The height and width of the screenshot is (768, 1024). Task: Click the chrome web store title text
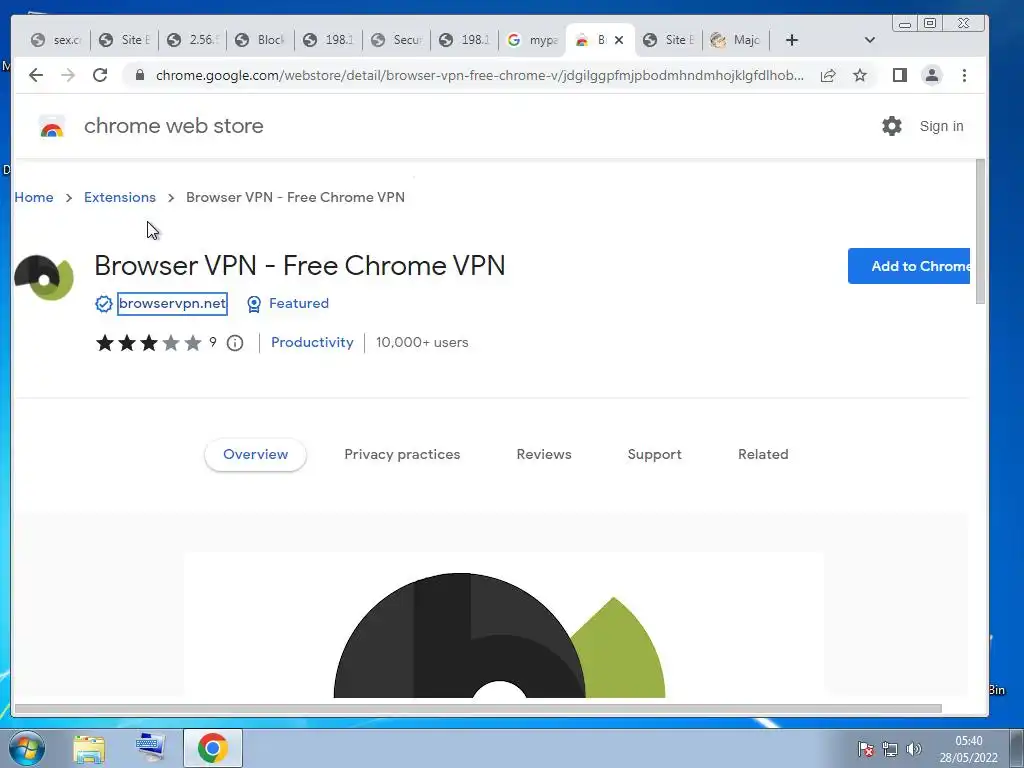coord(174,125)
